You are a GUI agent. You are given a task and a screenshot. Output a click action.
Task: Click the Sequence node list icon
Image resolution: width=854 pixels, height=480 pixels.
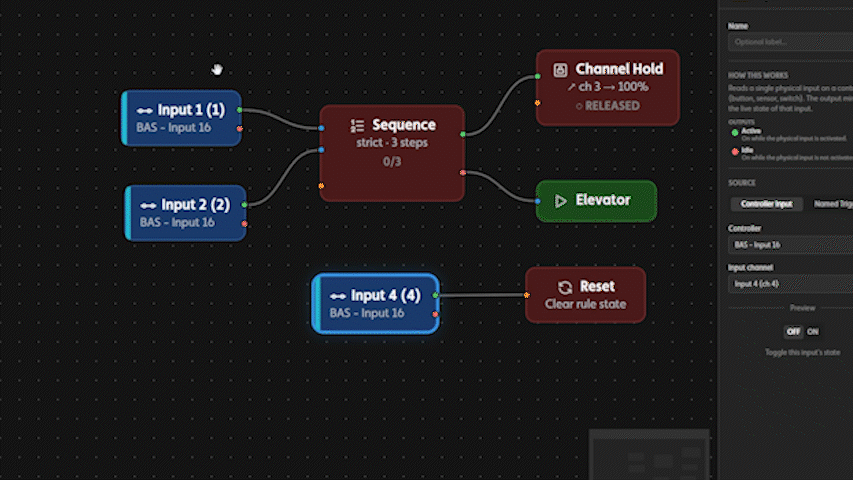pos(357,126)
